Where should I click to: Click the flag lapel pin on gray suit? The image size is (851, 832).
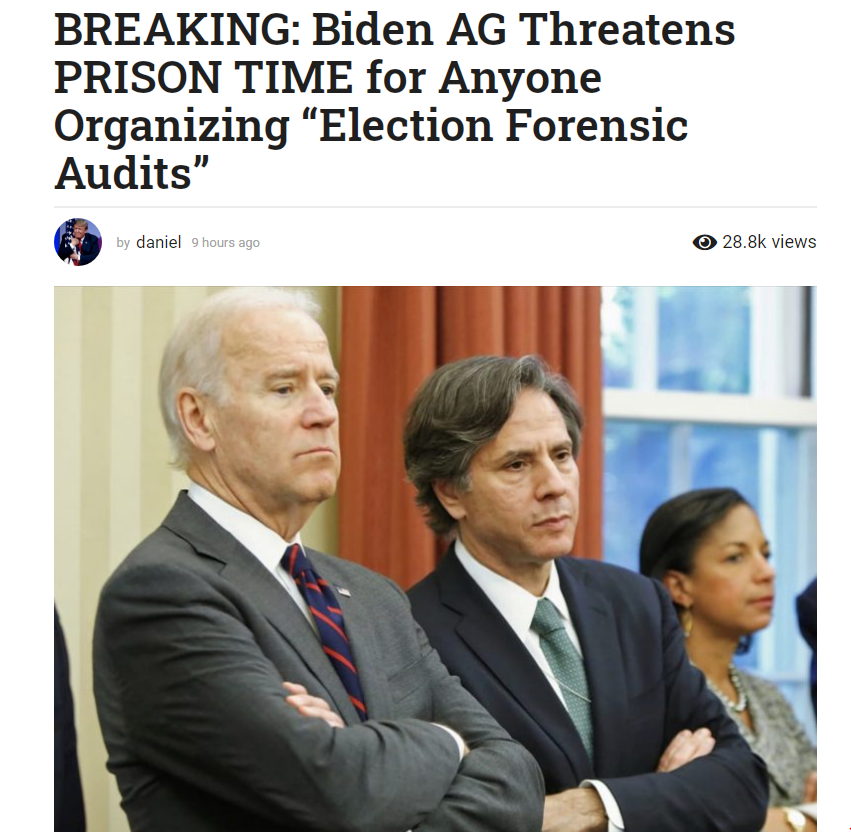342,591
